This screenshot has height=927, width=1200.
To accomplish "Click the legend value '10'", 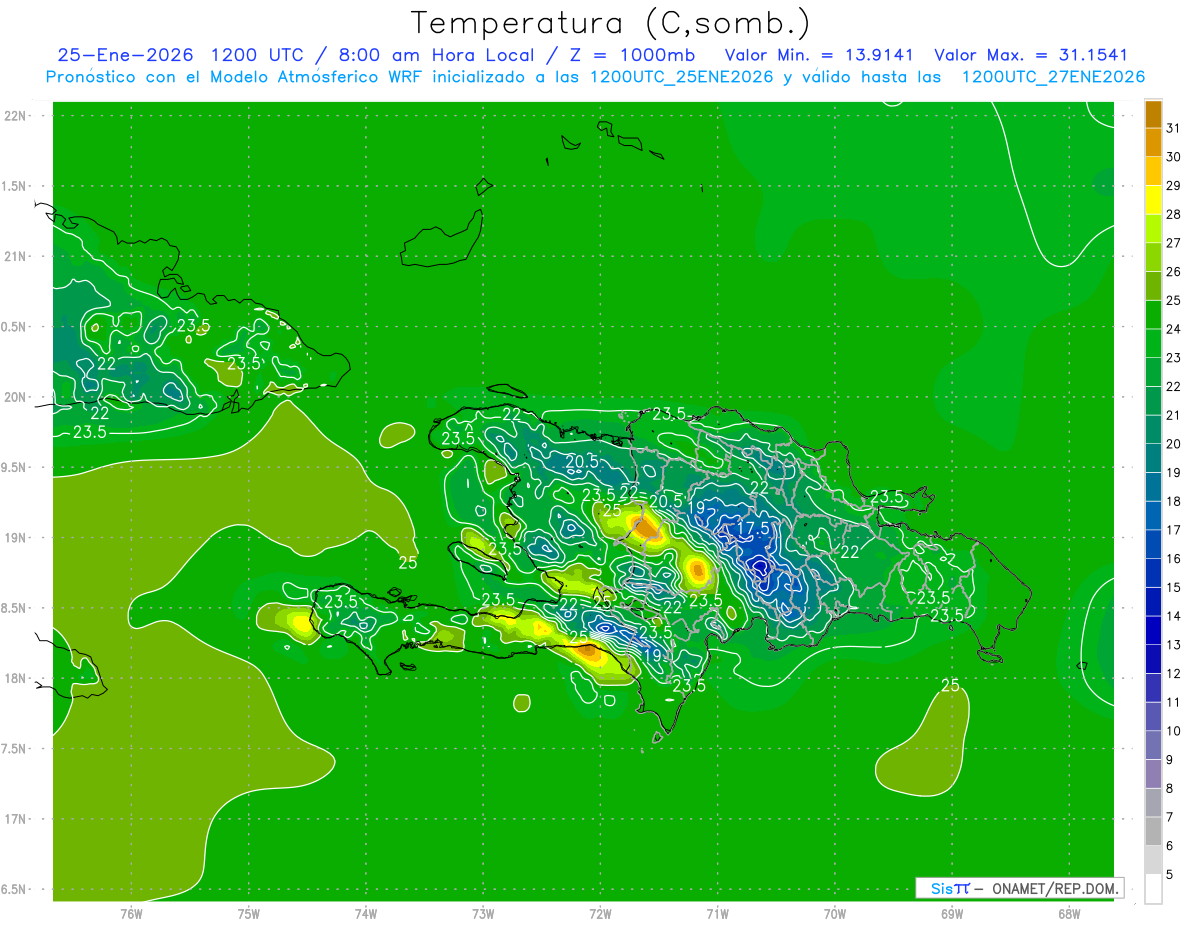I will click(x=1174, y=731).
